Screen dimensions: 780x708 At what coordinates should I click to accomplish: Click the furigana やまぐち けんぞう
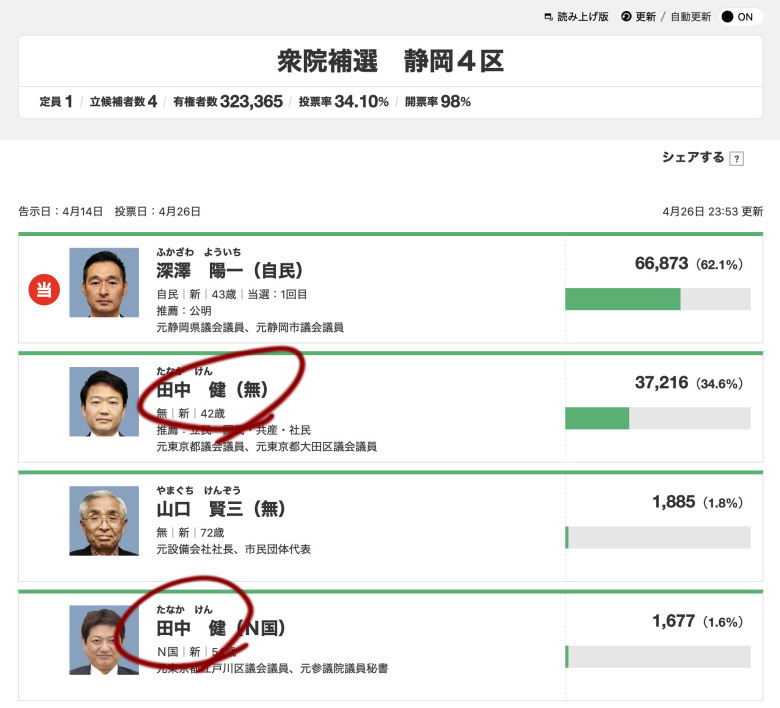[198, 491]
